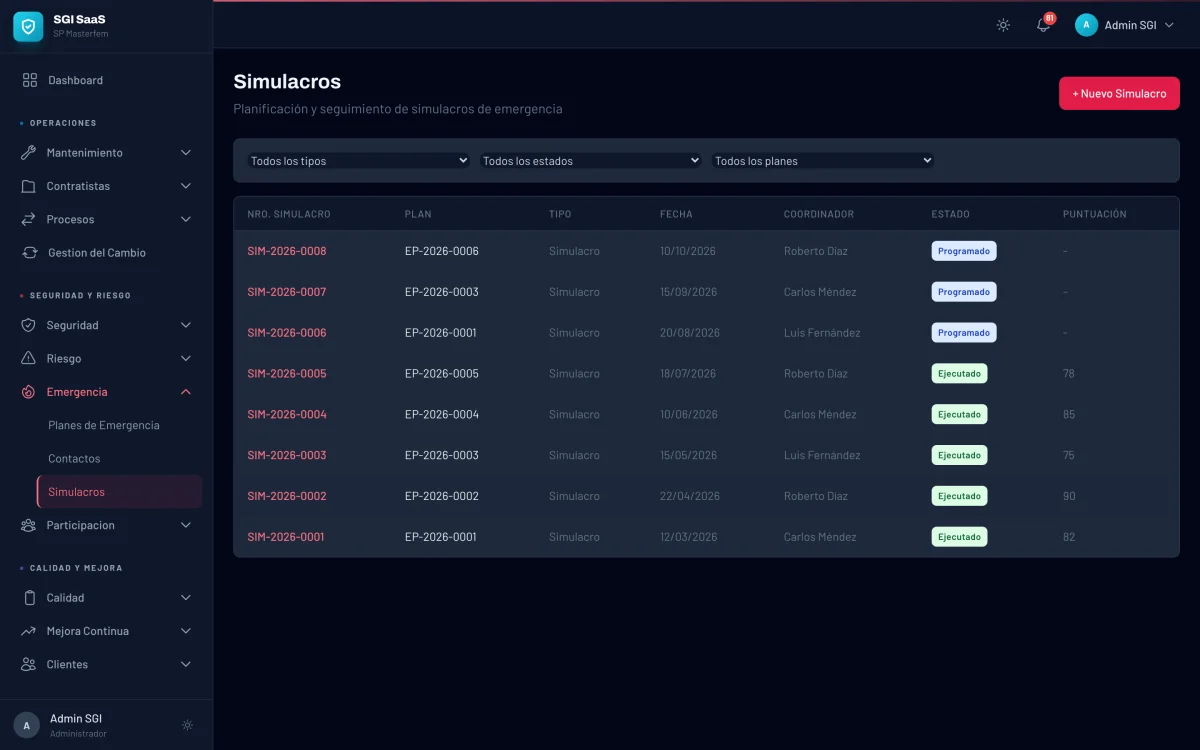This screenshot has height=750, width=1200.
Task: Click the Mantenimiento wrench icon
Action: (28, 153)
